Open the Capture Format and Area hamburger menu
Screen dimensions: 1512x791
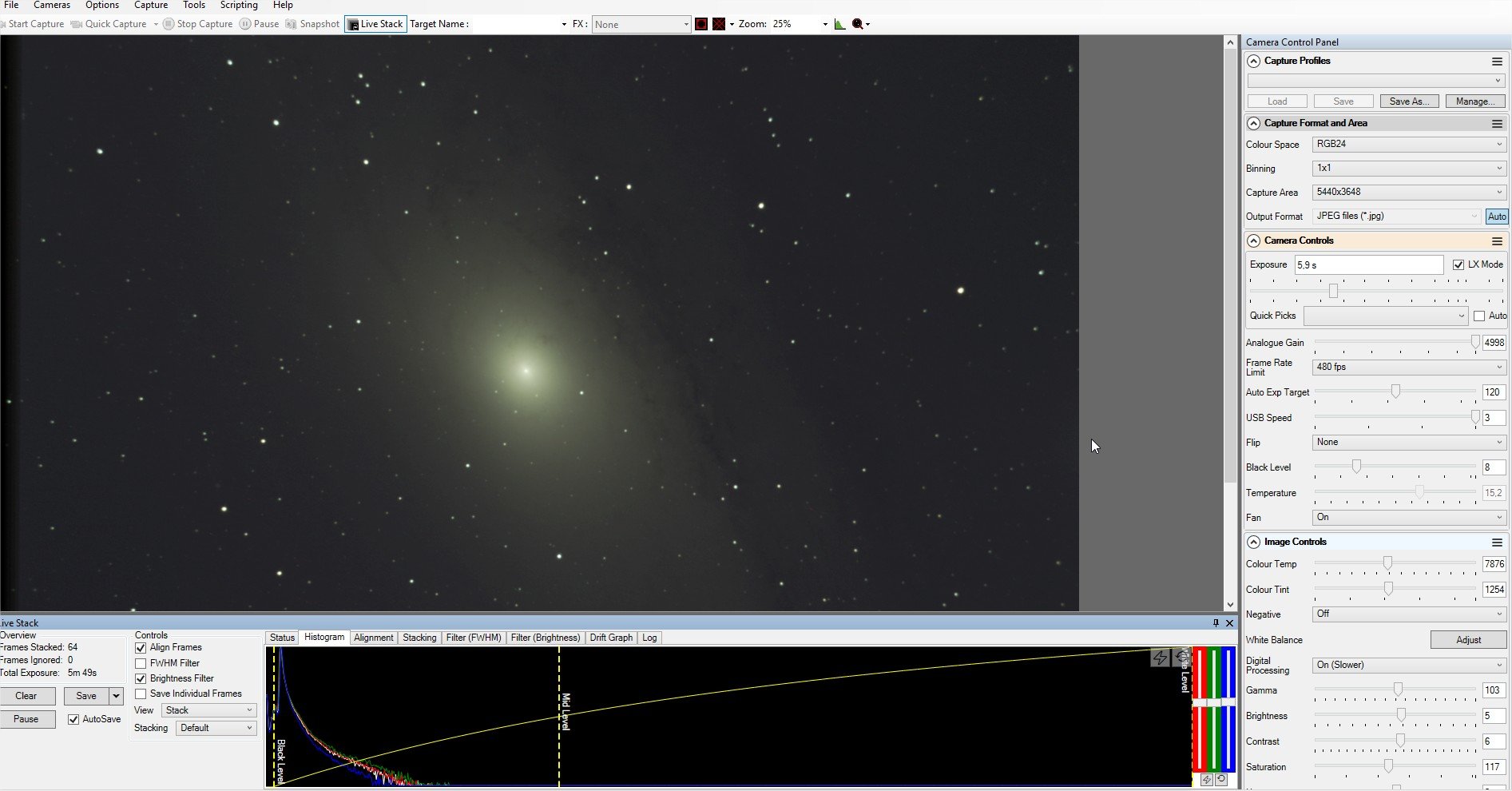click(x=1497, y=124)
